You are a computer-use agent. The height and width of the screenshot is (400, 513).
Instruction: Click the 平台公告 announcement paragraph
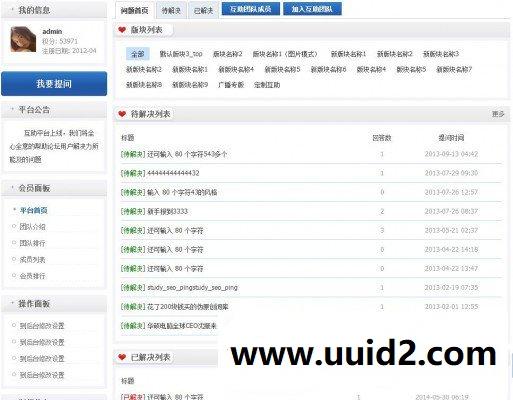pos(54,146)
